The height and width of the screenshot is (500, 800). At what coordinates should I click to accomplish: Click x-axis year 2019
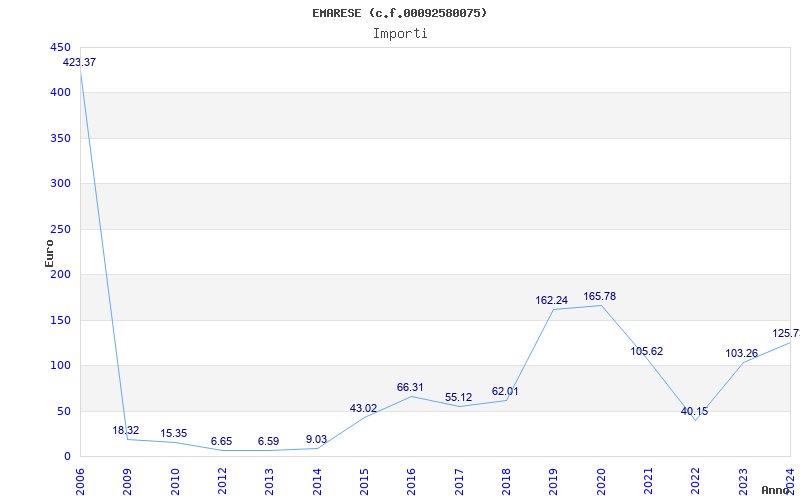click(554, 482)
